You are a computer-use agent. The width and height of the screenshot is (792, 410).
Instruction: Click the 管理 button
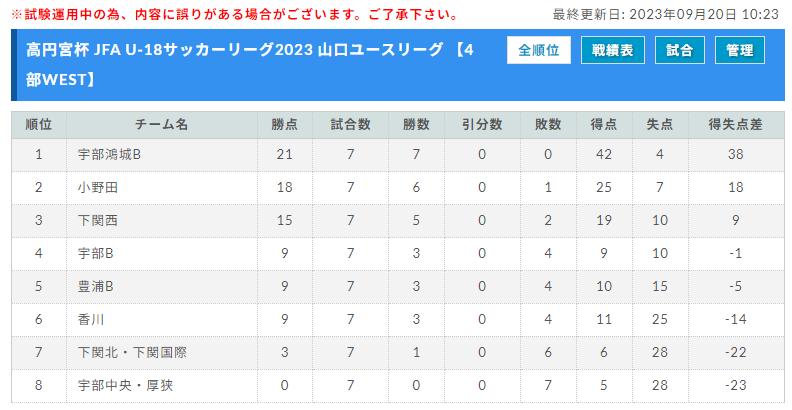pyautogui.click(x=739, y=50)
